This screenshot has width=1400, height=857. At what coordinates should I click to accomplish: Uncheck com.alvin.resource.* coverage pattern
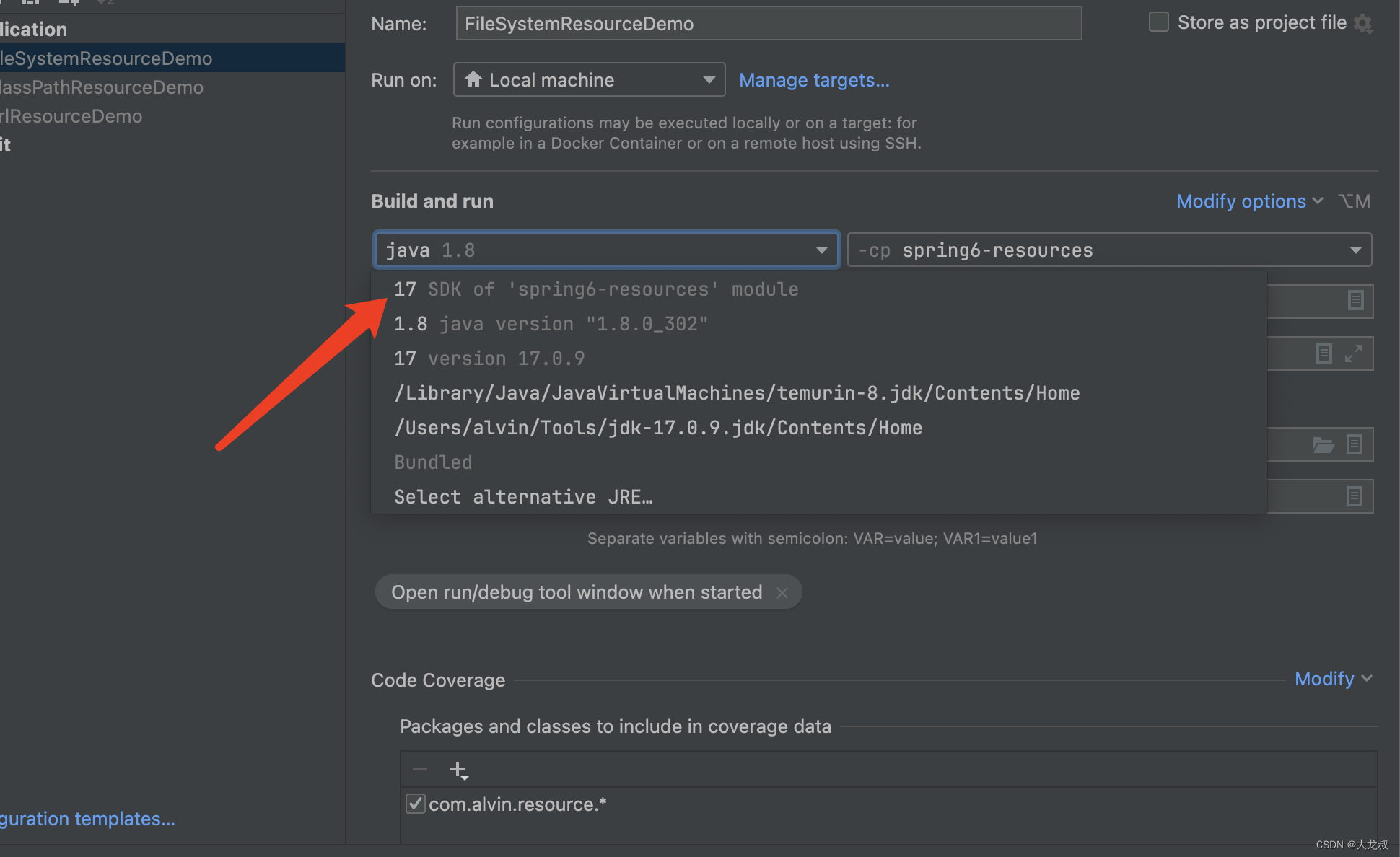(x=416, y=804)
